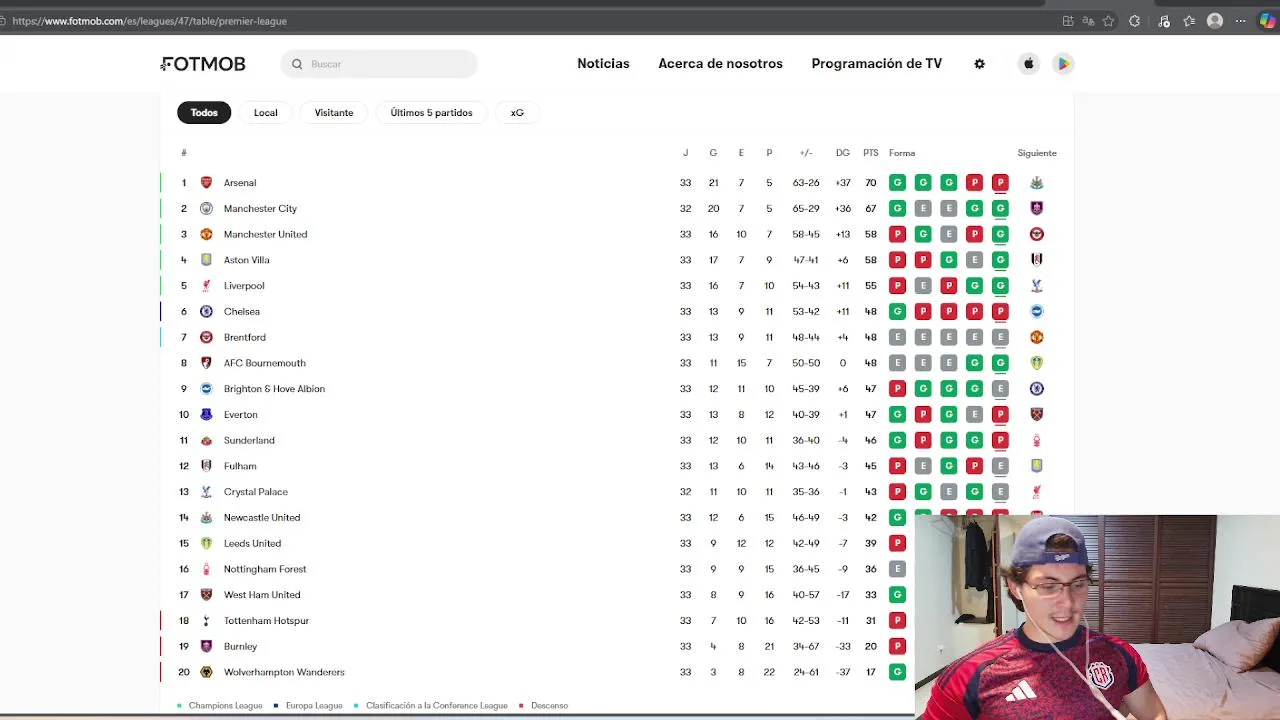This screenshot has width=1280, height=720.
Task: Click the Wolverhampton Wanderers crest
Action: [206, 672]
